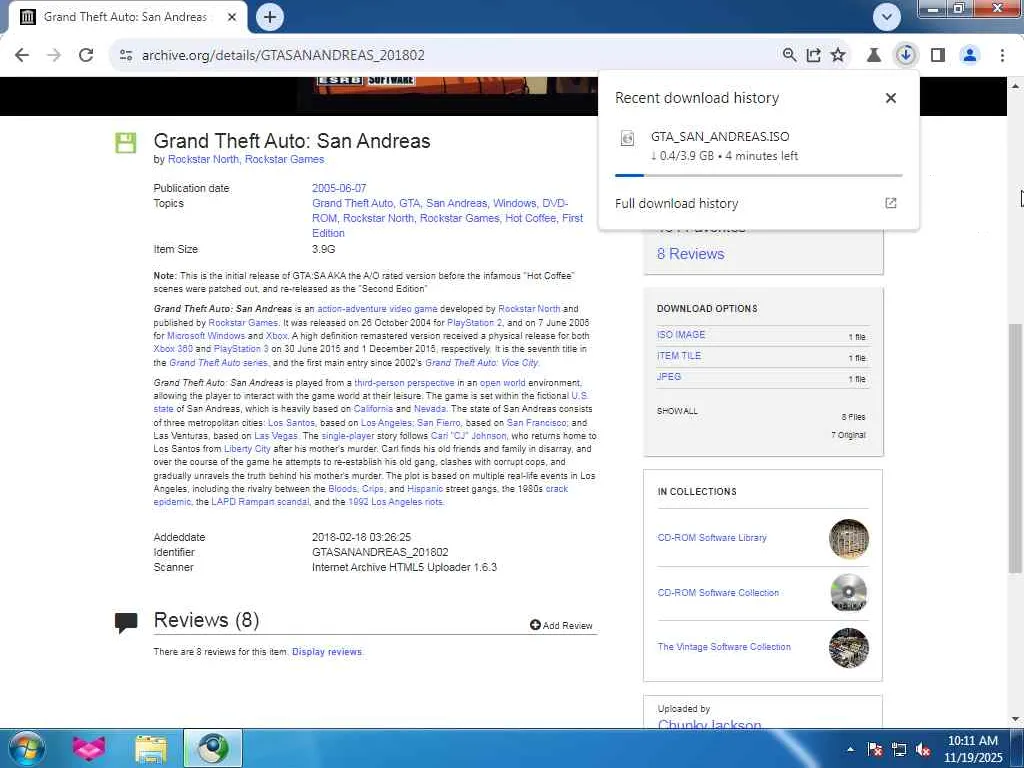
Task: Open Windows Explorer folder in taskbar
Action: (x=151, y=749)
